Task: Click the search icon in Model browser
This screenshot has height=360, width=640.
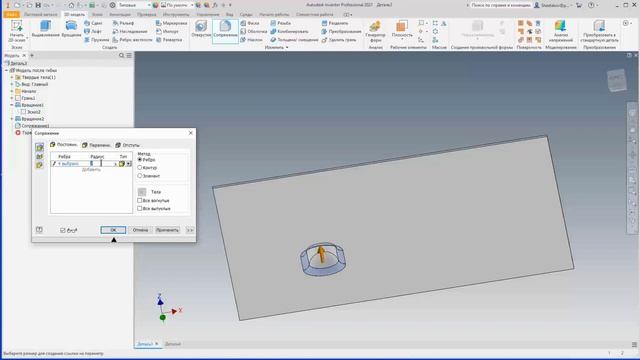Action: pyautogui.click(x=121, y=56)
